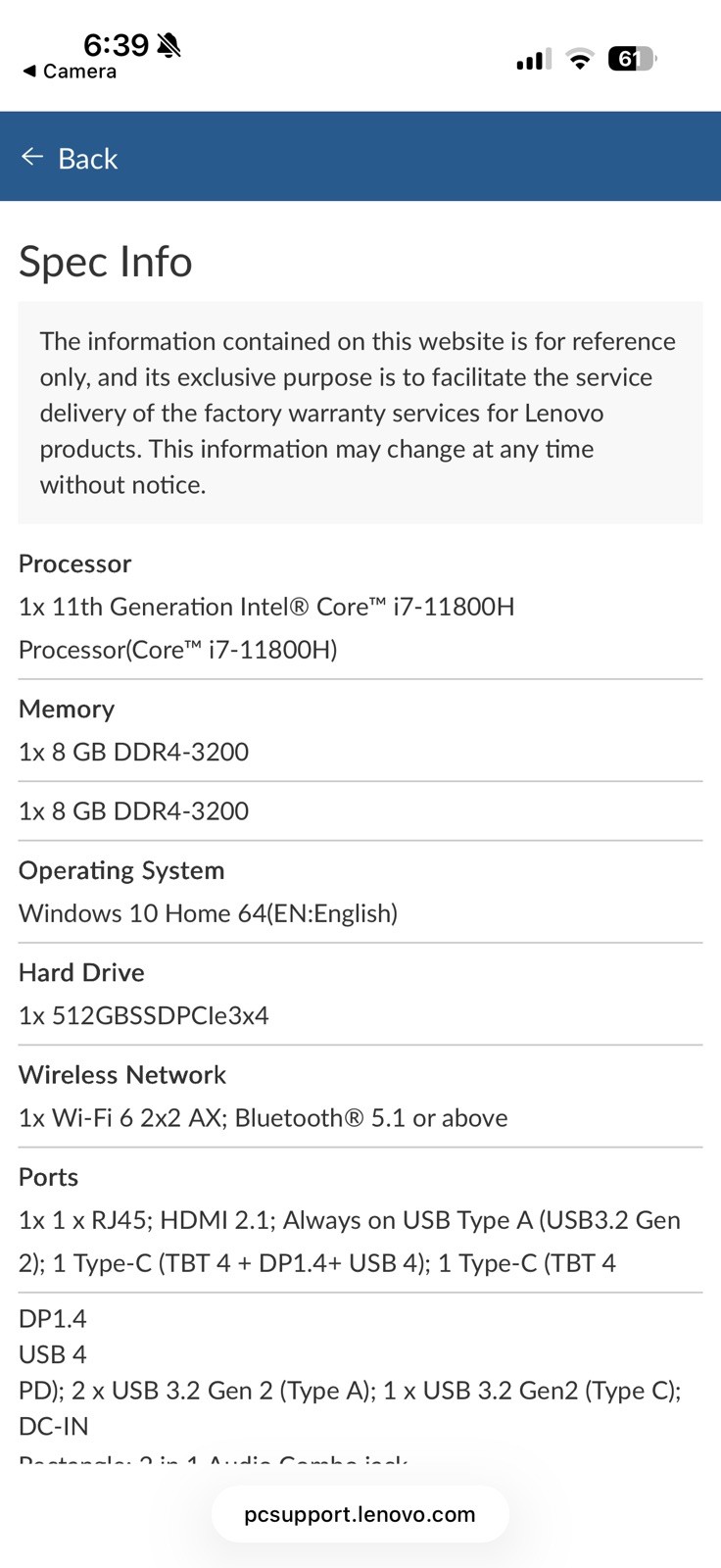Viewport: 721px width, 1568px height.
Task: Tap the silent mode bell icon
Action: [168, 45]
